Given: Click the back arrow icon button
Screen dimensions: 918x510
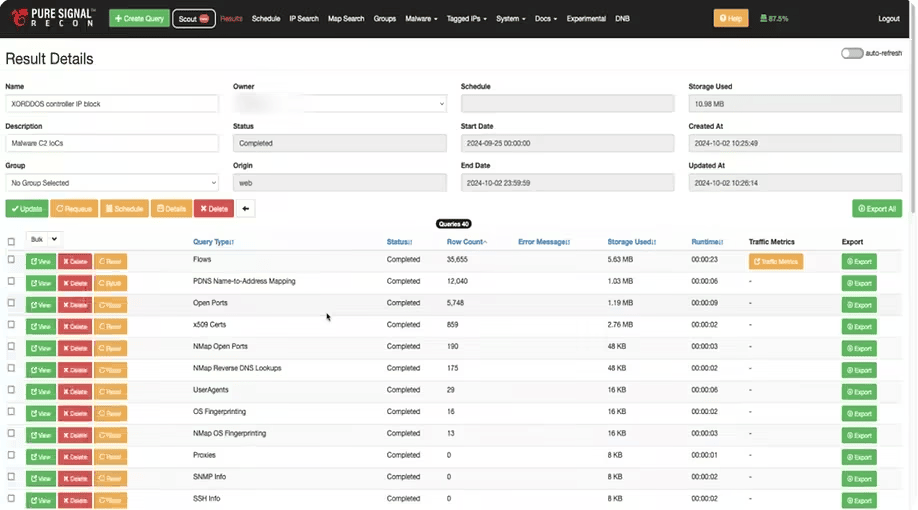Looking at the screenshot, I should (245, 208).
